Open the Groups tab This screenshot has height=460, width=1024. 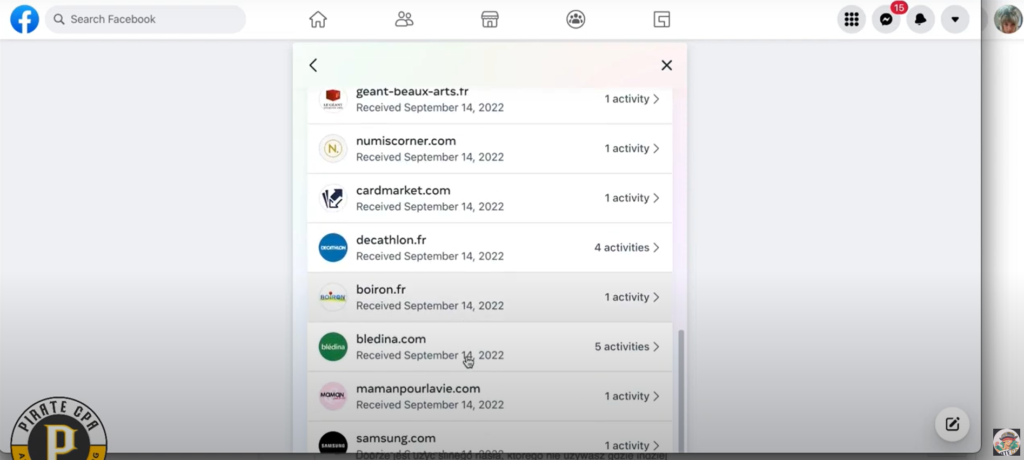(575, 20)
